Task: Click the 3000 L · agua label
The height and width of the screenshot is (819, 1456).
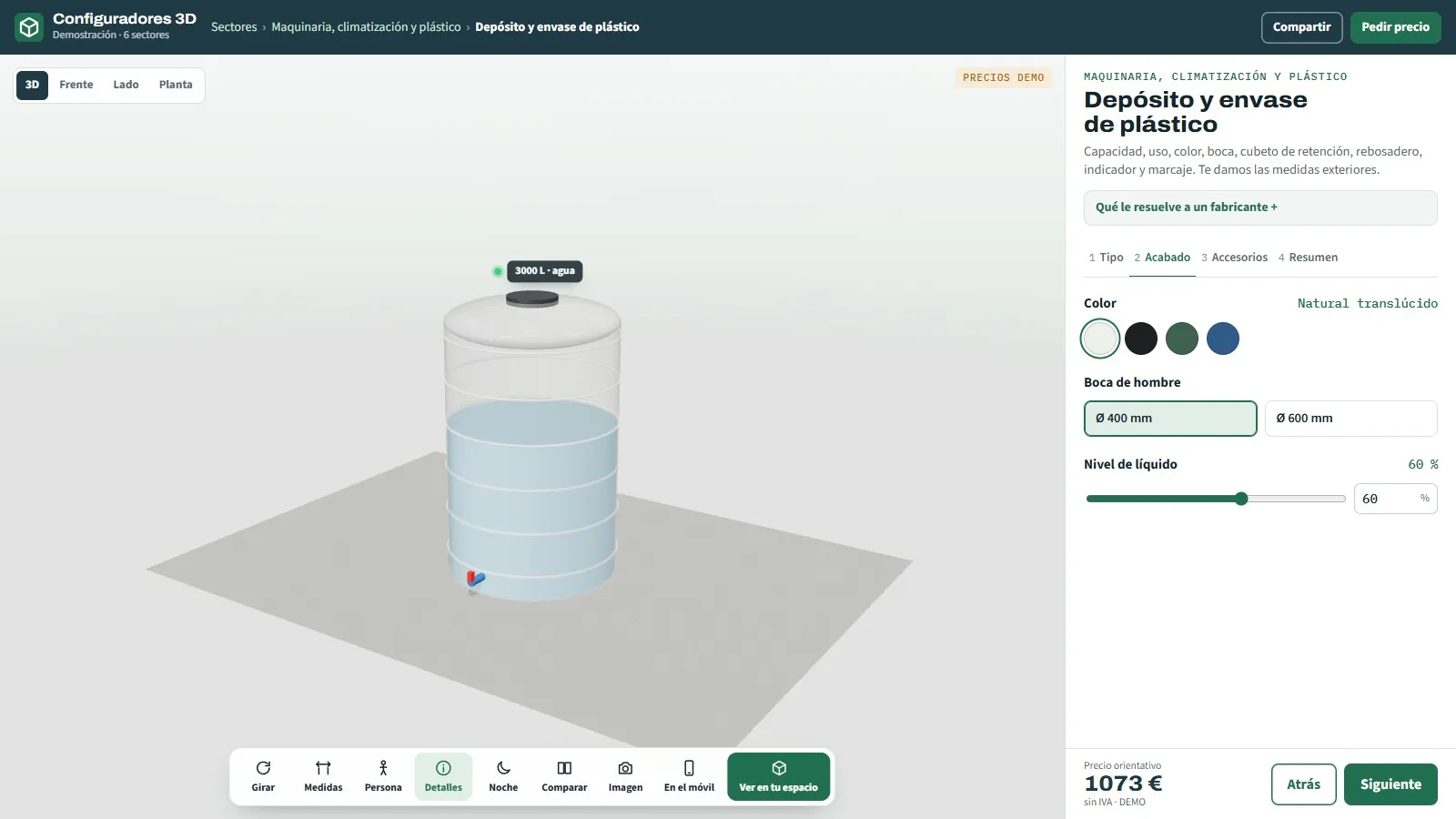Action: tap(544, 271)
